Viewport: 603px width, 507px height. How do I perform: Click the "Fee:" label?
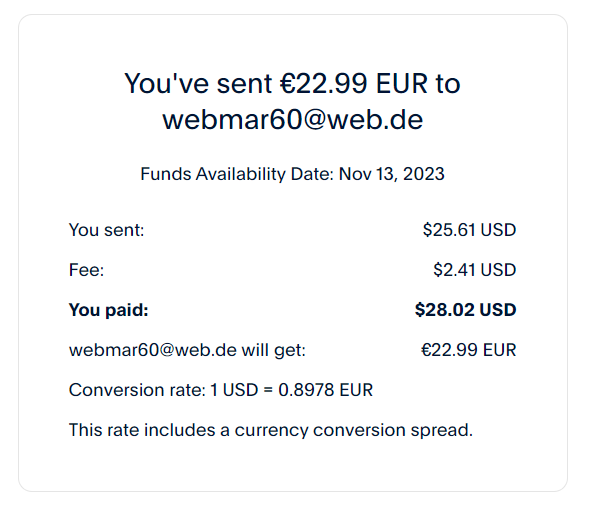pos(86,270)
